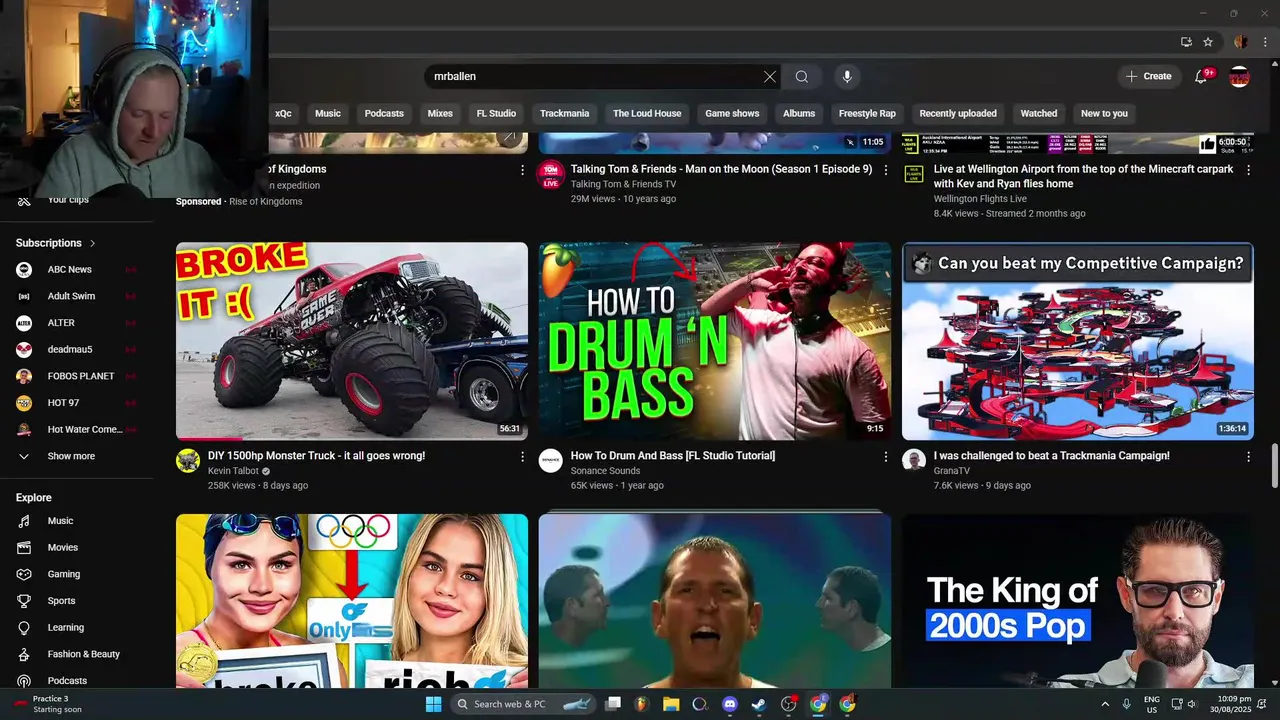Clear the search box with the X icon
This screenshot has height=720, width=1280.
(x=770, y=76)
